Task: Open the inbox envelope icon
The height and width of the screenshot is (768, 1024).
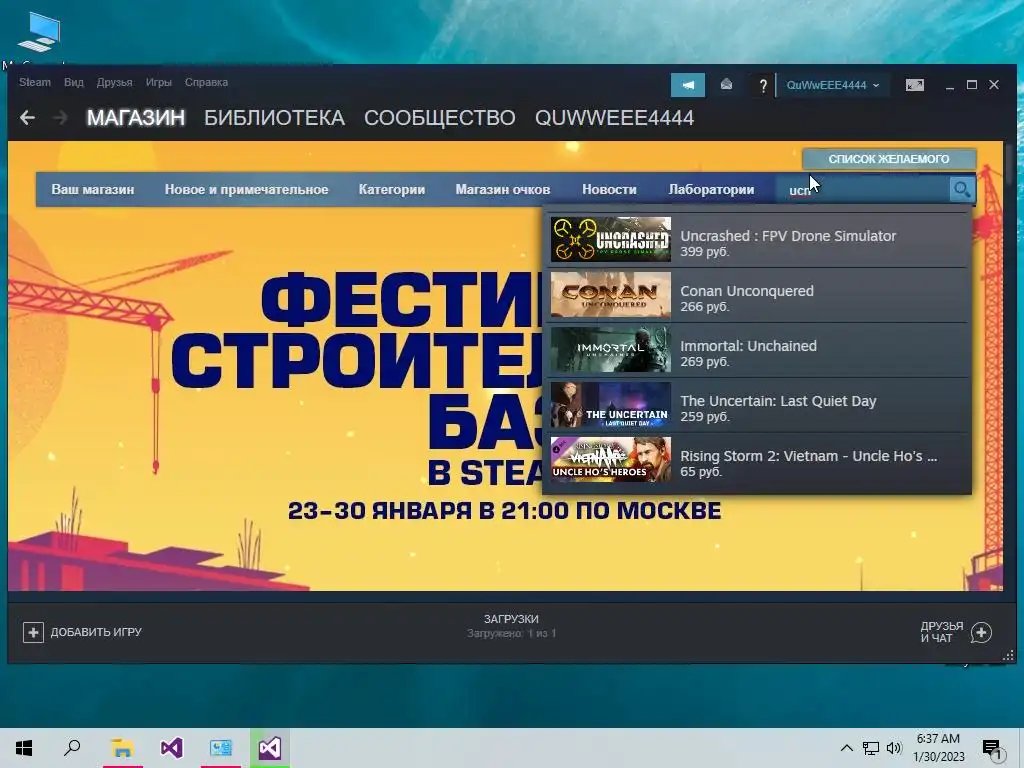Action: 726,85
